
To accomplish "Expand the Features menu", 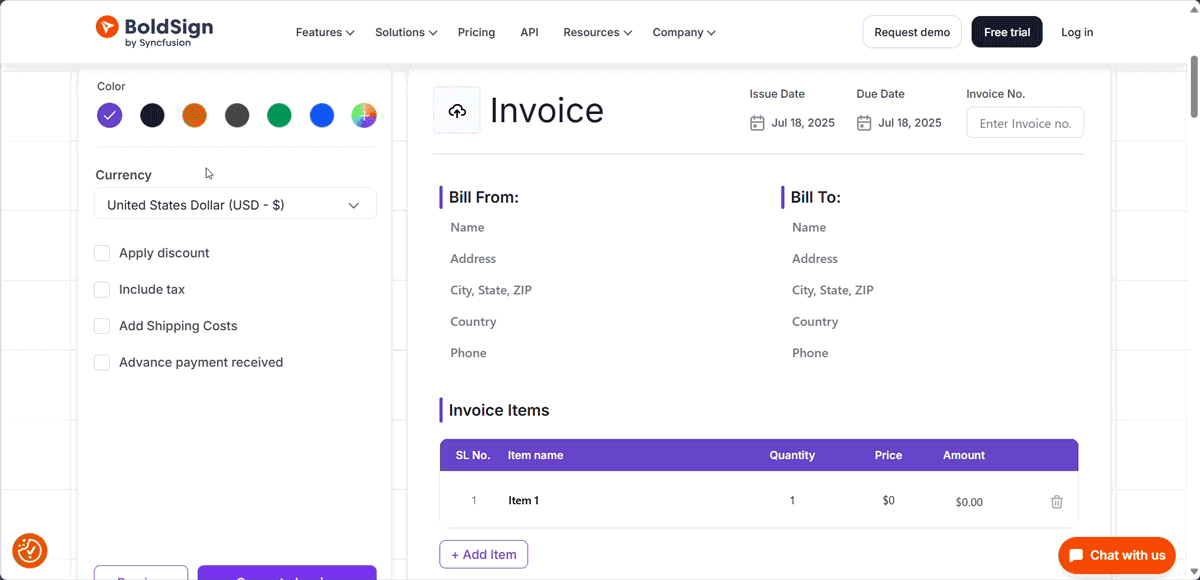I will click(x=325, y=32).
